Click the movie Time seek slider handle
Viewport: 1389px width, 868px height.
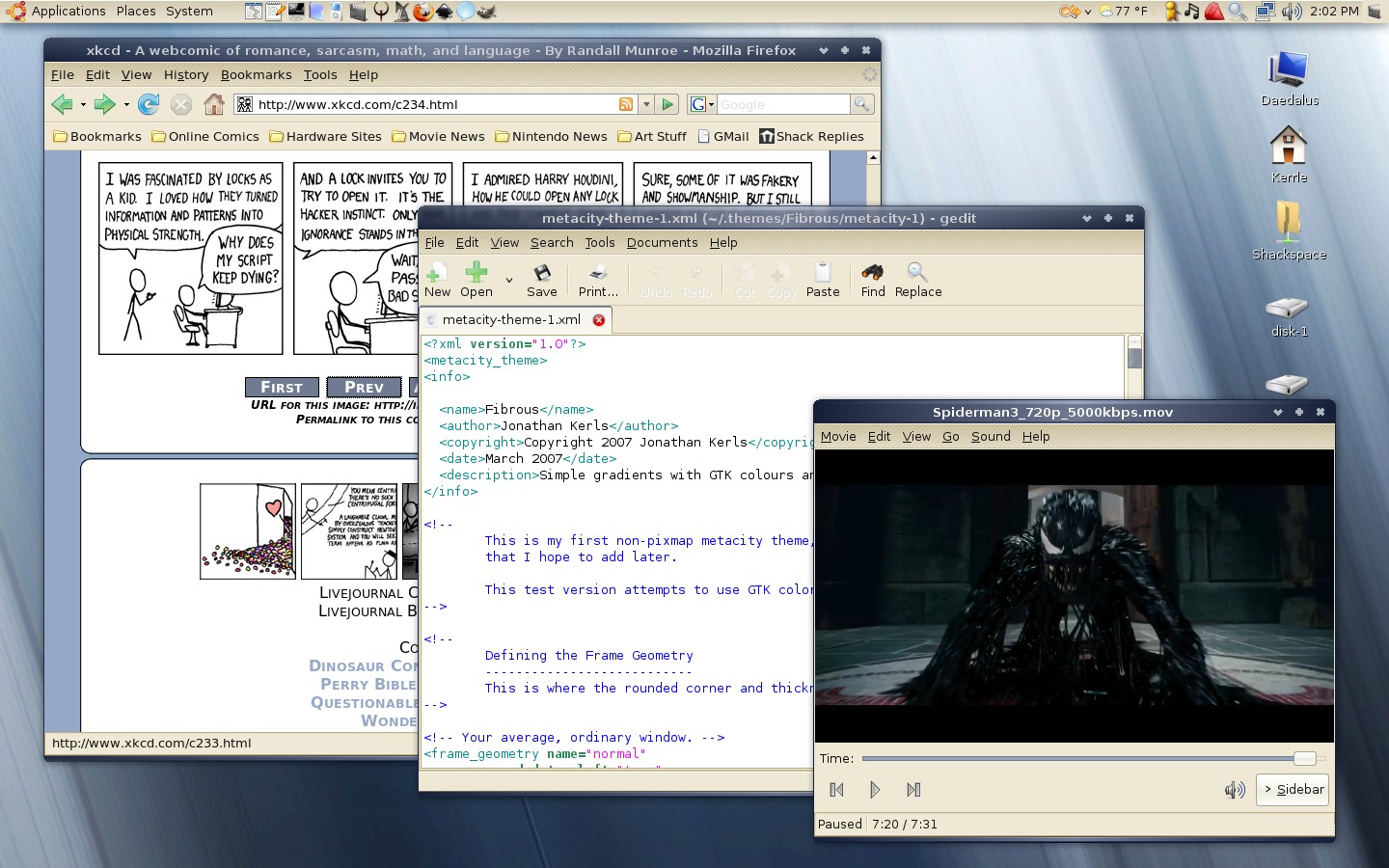1304,759
